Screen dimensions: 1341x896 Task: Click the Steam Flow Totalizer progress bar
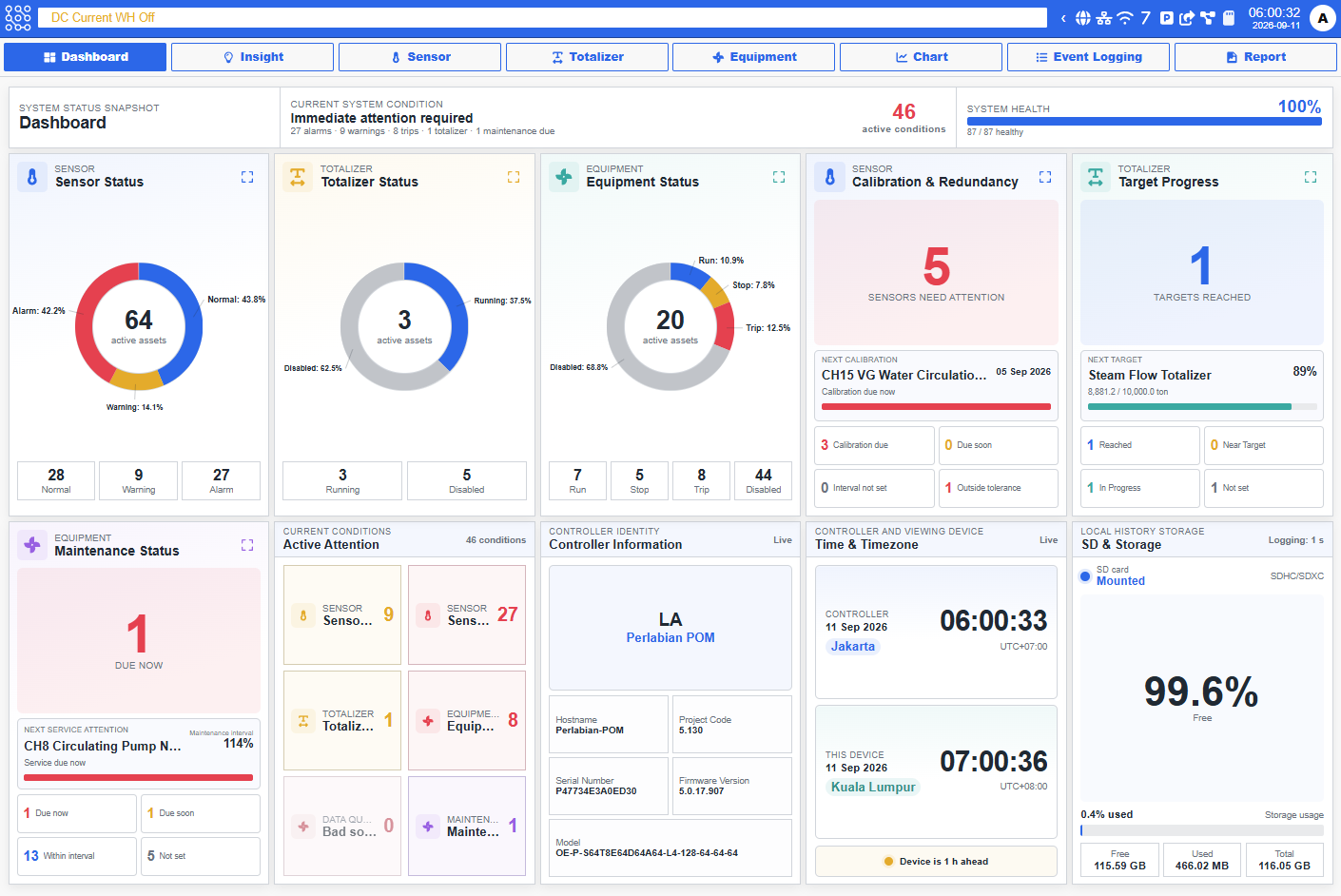1202,407
